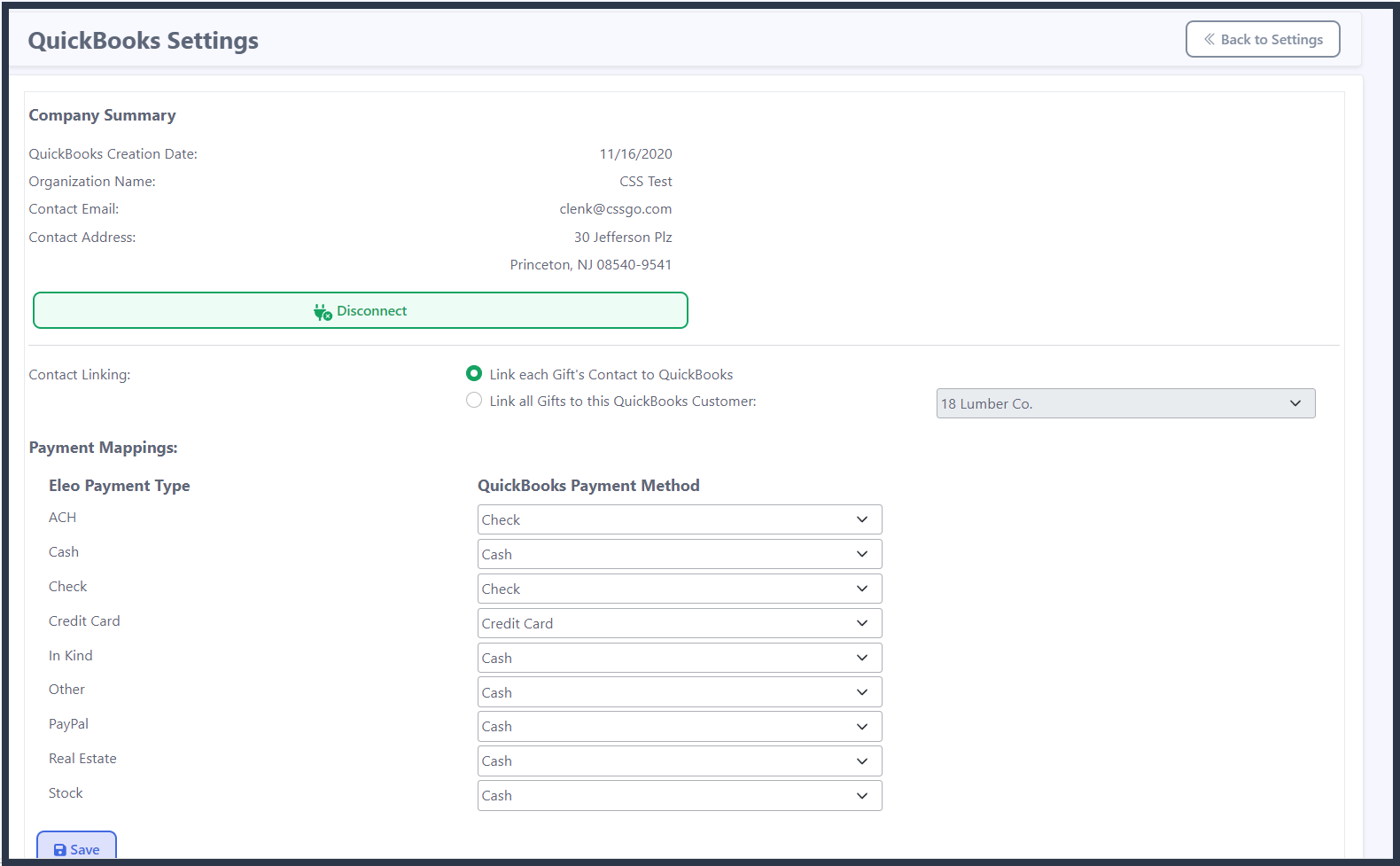Image resolution: width=1400 pixels, height=866 pixels.
Task: Click the floppy disk icon on Save
Action: (60, 850)
